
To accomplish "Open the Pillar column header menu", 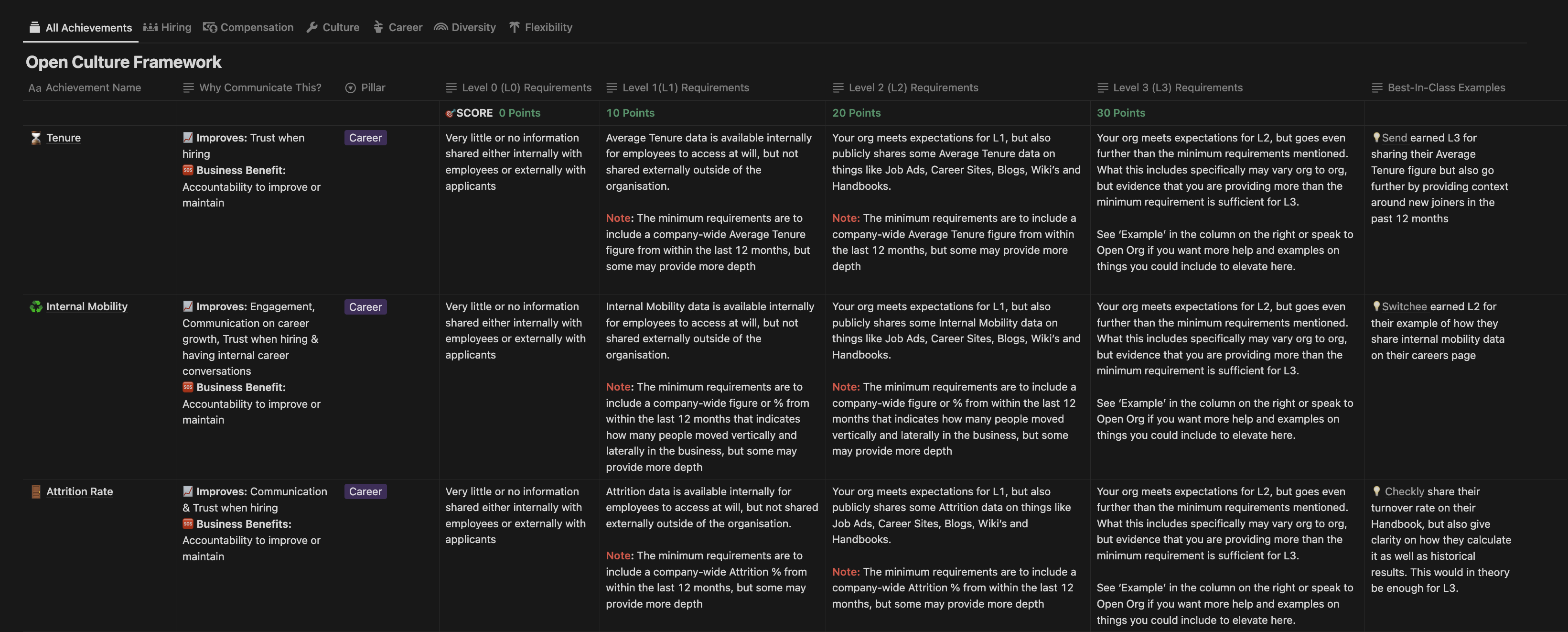I will pos(373,87).
